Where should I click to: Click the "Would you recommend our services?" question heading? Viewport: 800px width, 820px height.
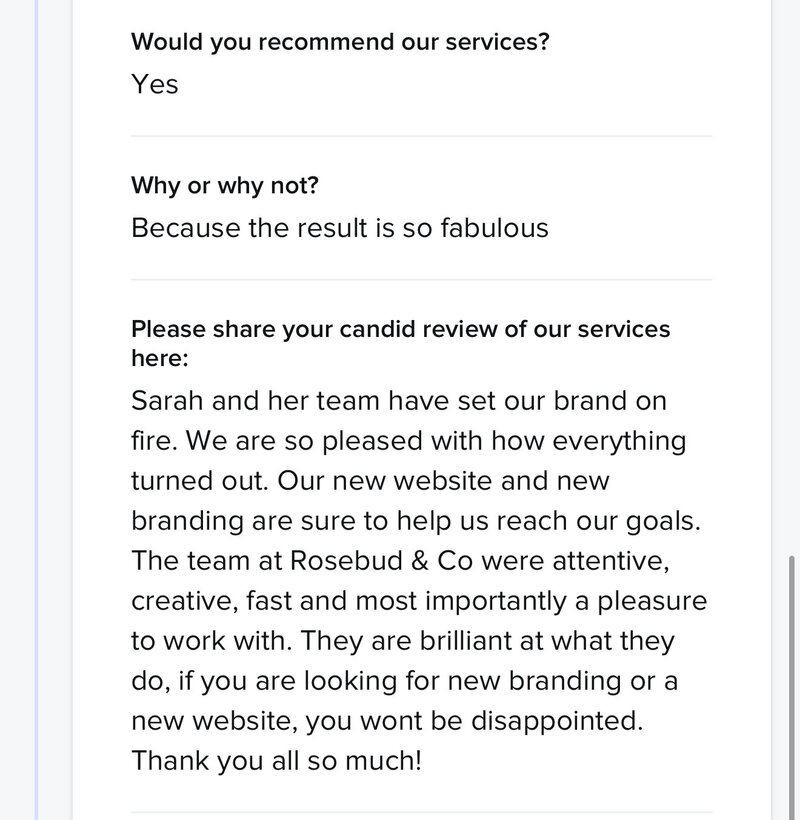pos(340,42)
